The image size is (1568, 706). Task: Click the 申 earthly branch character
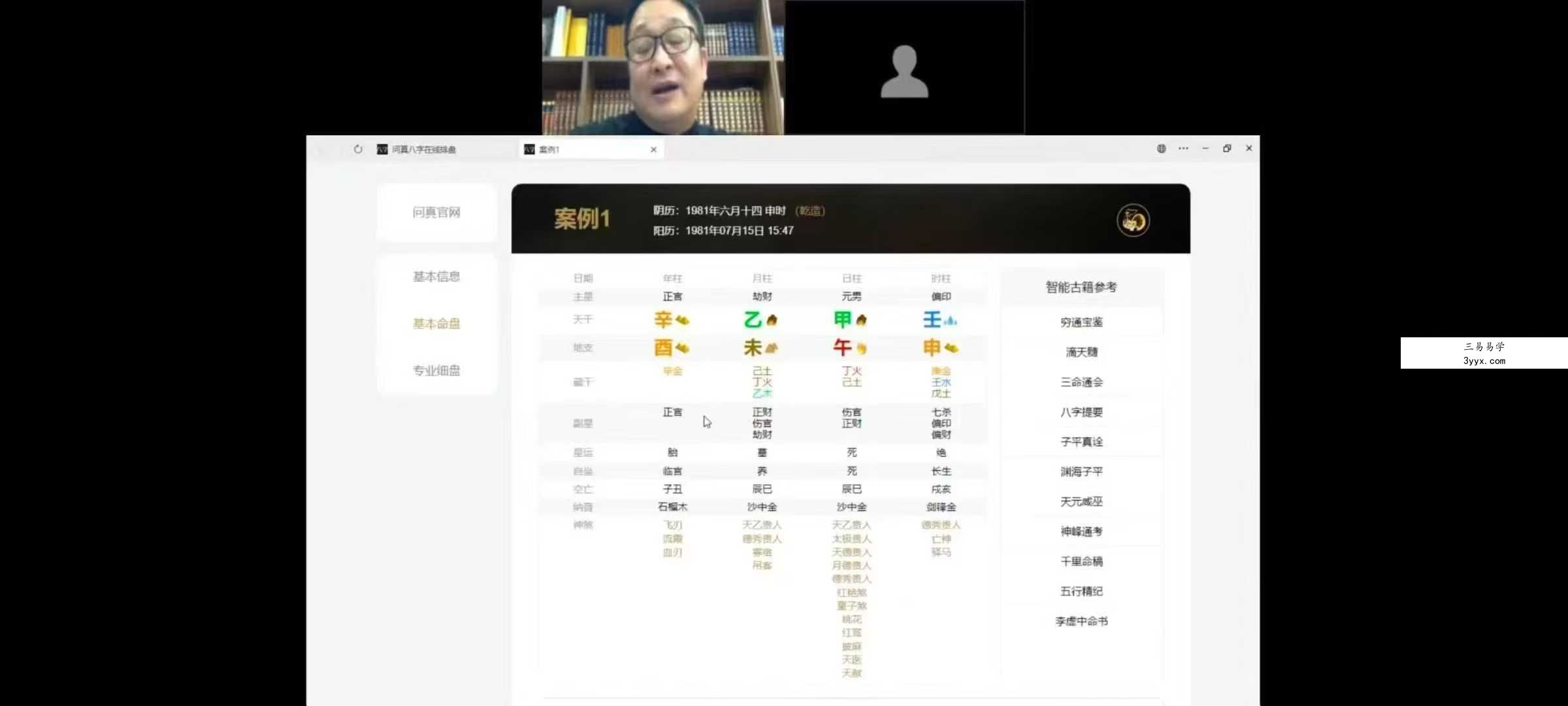tap(932, 348)
